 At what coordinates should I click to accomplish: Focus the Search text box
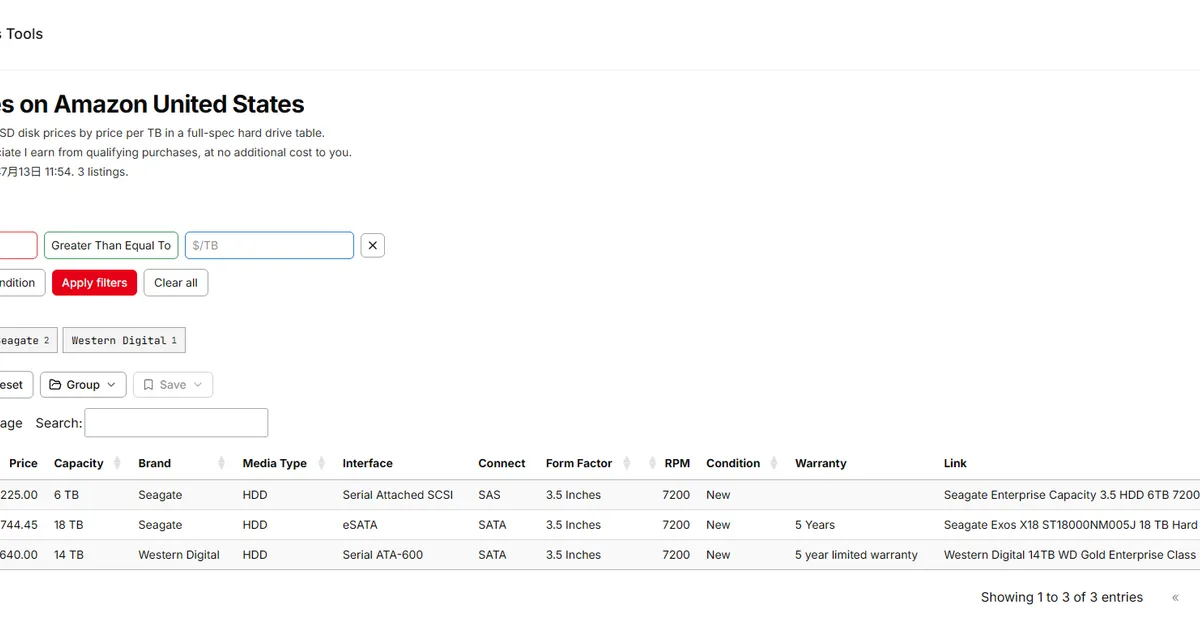coord(176,423)
